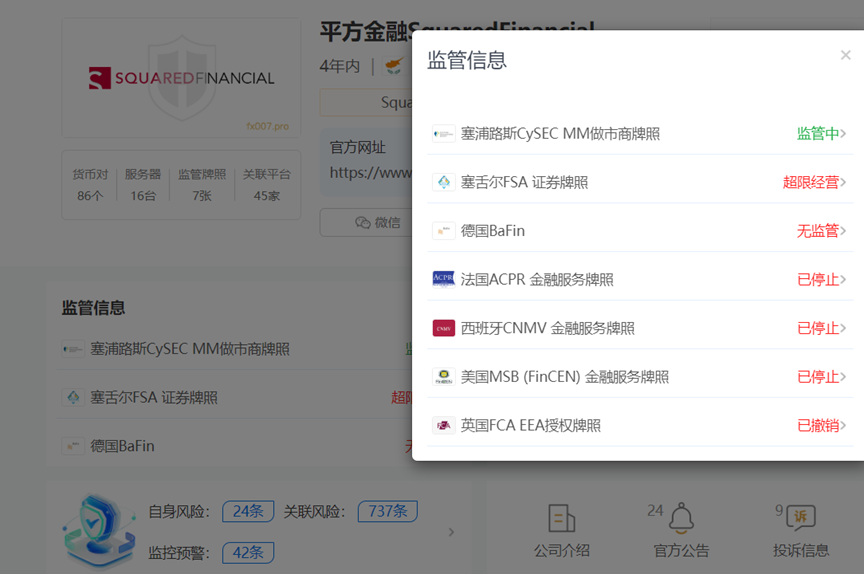
Task: Open 关联风险 737条 badge
Action: (x=388, y=511)
